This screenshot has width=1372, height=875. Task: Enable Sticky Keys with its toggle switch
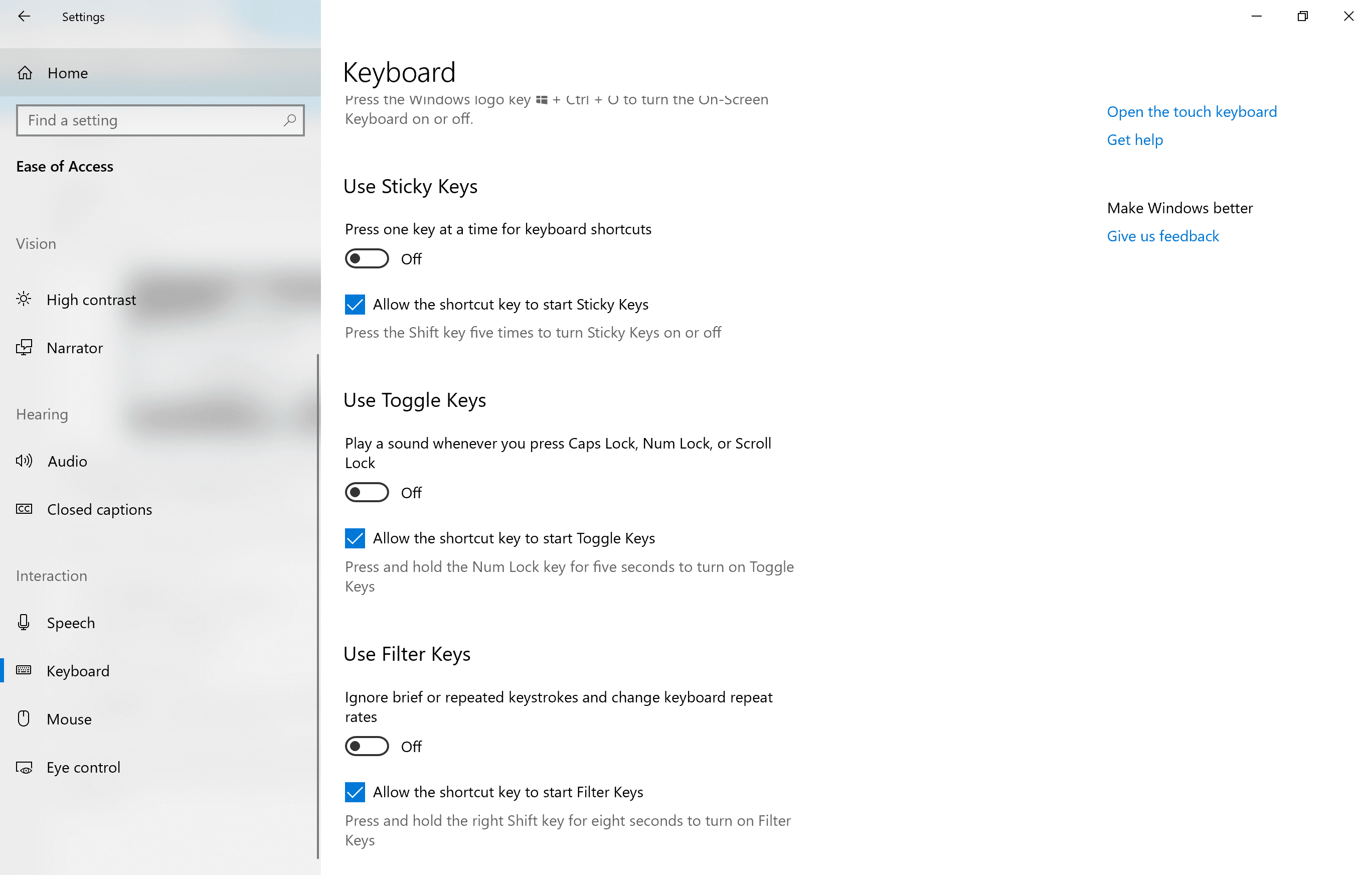tap(367, 258)
